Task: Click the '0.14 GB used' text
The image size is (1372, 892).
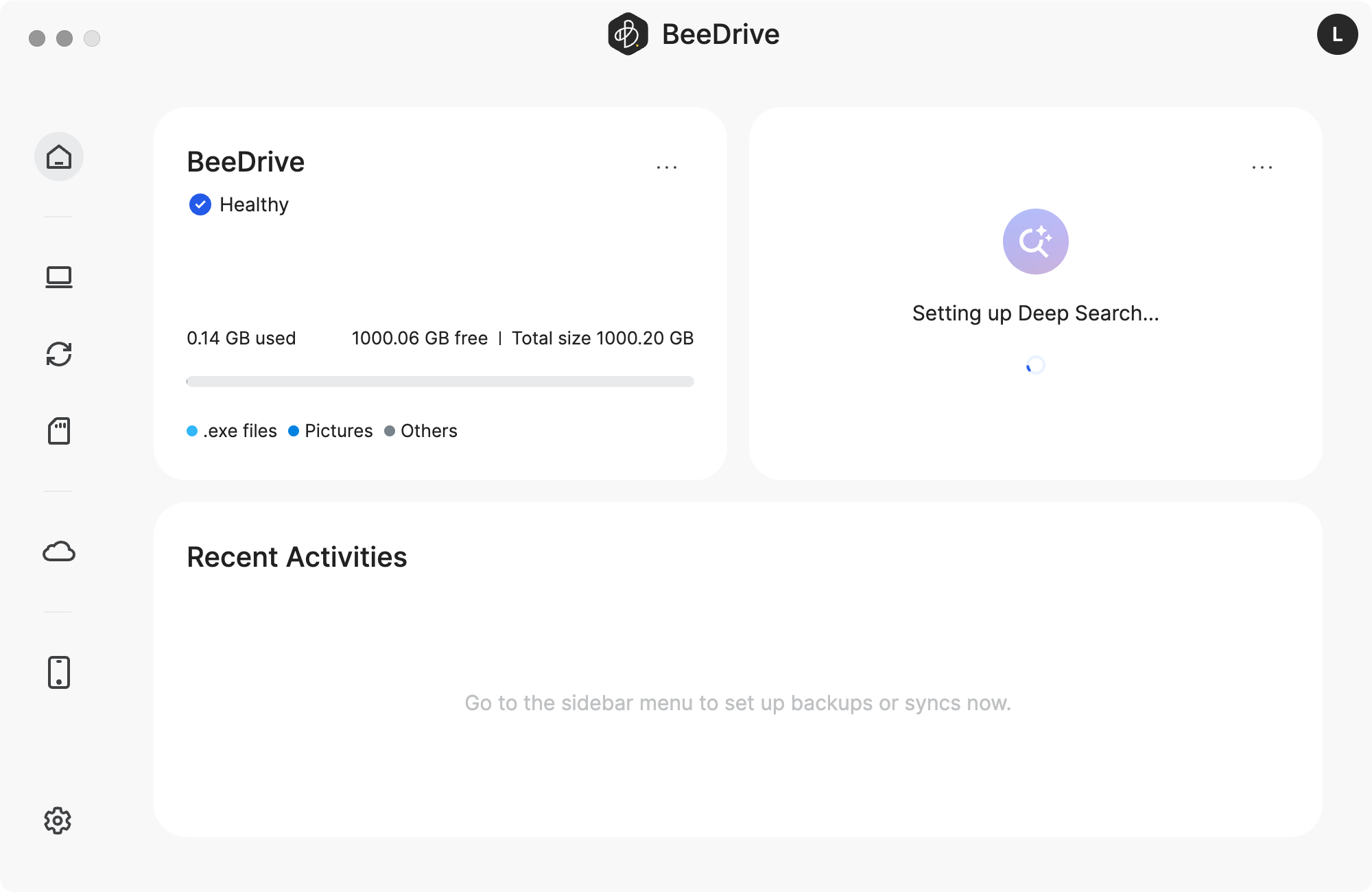Action: tap(241, 338)
